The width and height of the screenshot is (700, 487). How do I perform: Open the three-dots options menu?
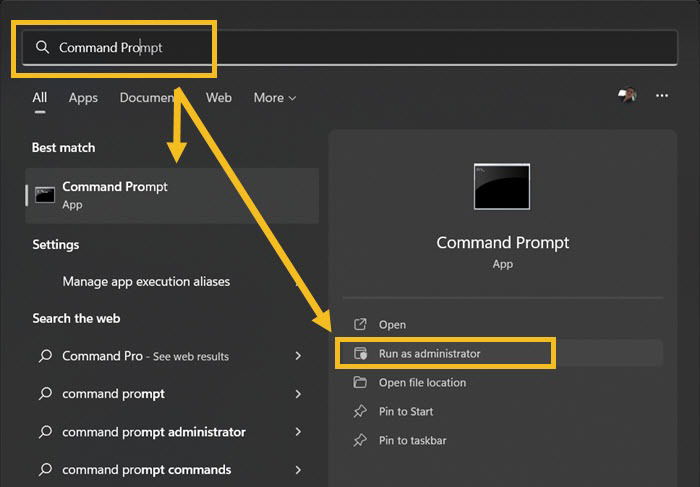tap(662, 96)
